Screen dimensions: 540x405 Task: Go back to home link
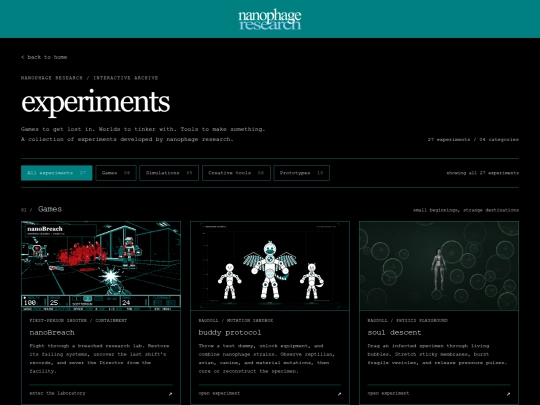pyautogui.click(x=44, y=57)
